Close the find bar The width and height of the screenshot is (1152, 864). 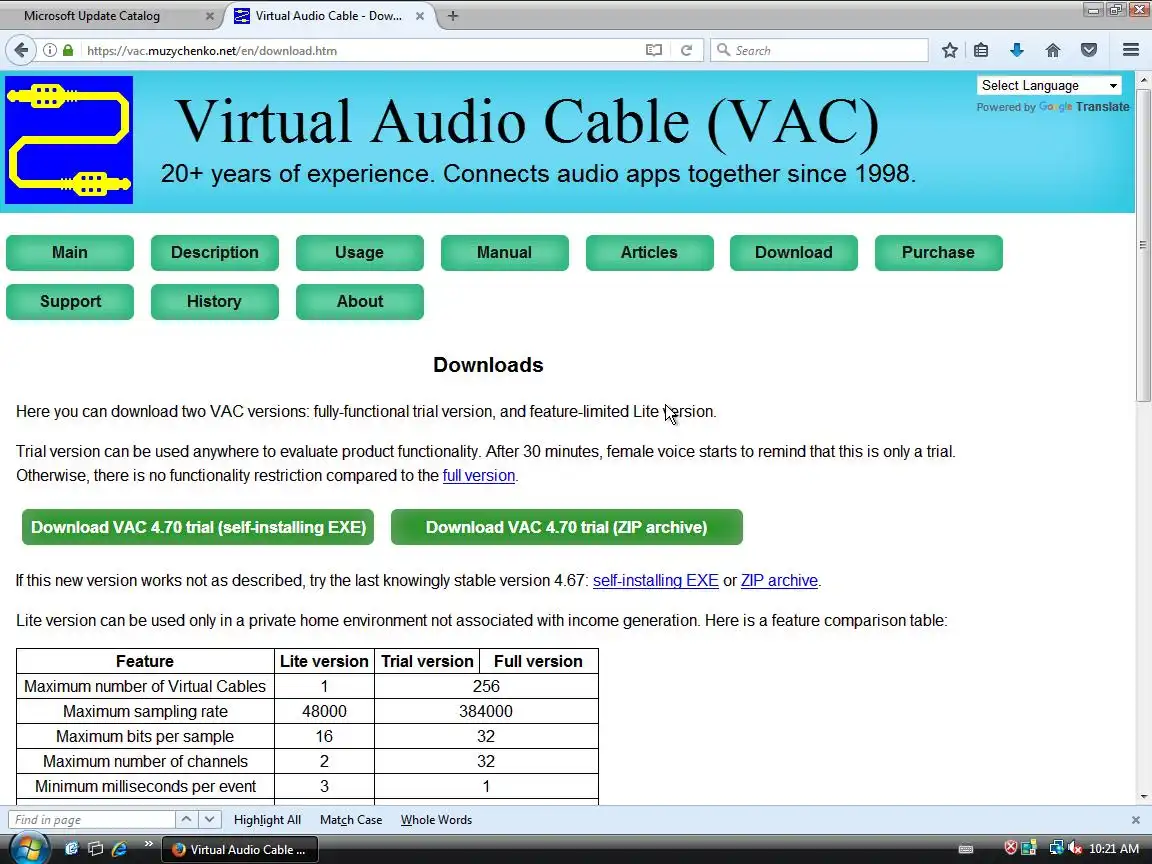(x=1135, y=819)
